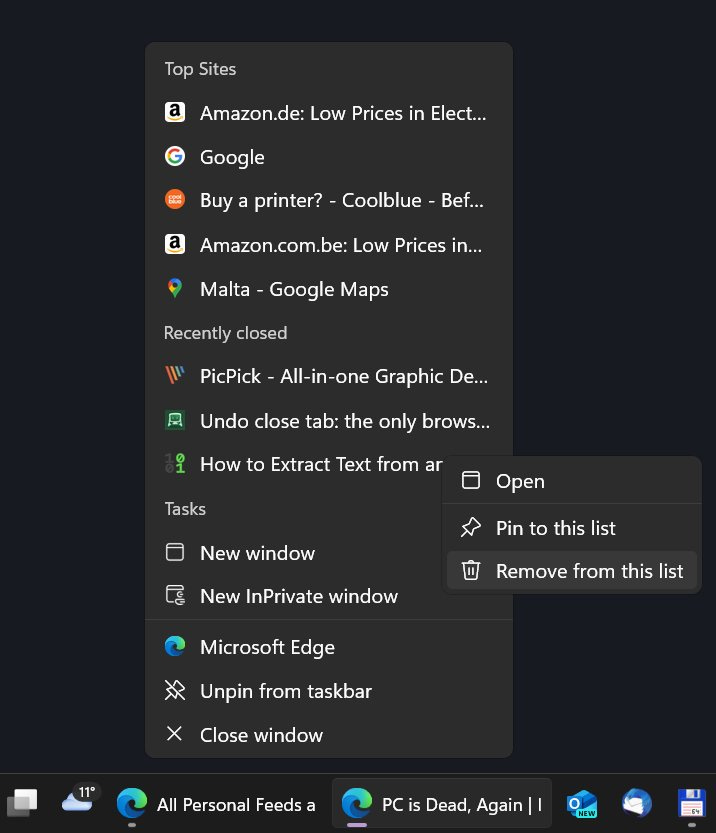Viewport: 716px width, 833px height.
Task: Open the floppy disk taskbar app
Action: coord(692,803)
